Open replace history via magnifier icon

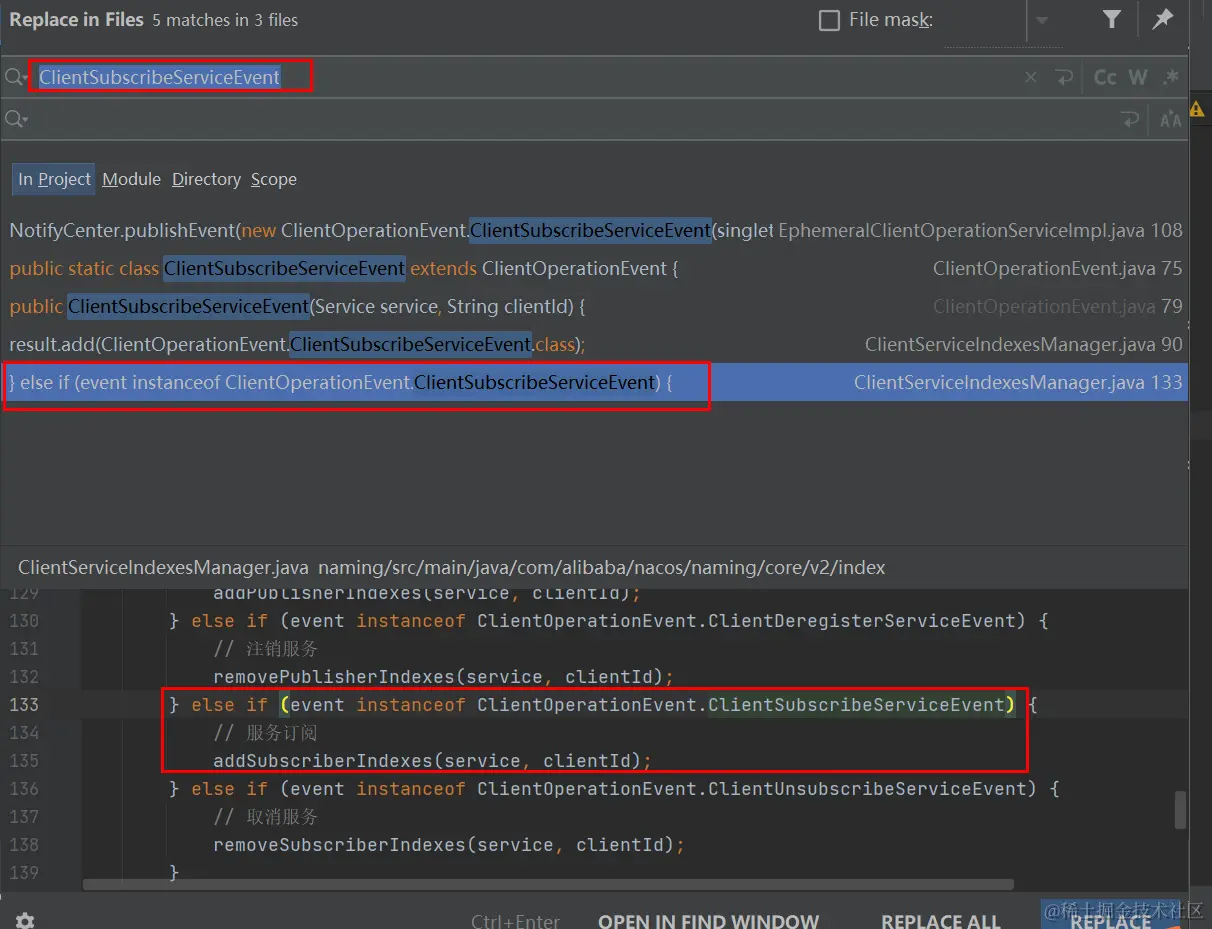(x=16, y=119)
